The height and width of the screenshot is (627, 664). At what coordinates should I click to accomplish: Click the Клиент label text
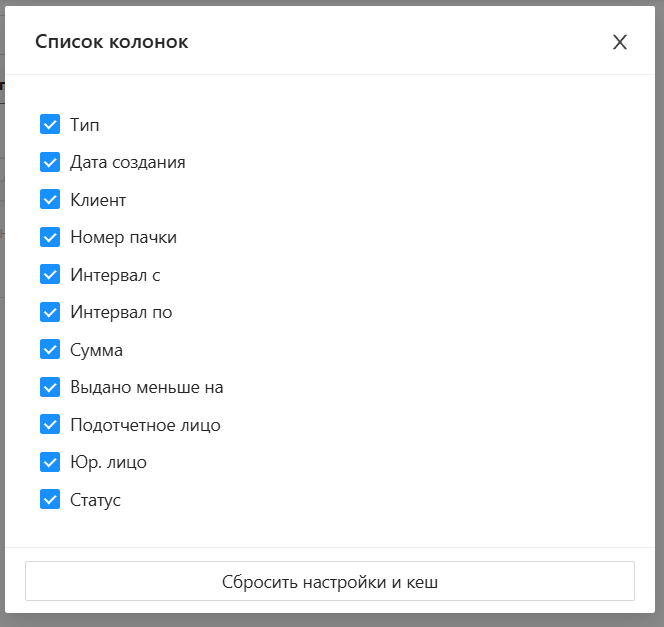(x=98, y=200)
